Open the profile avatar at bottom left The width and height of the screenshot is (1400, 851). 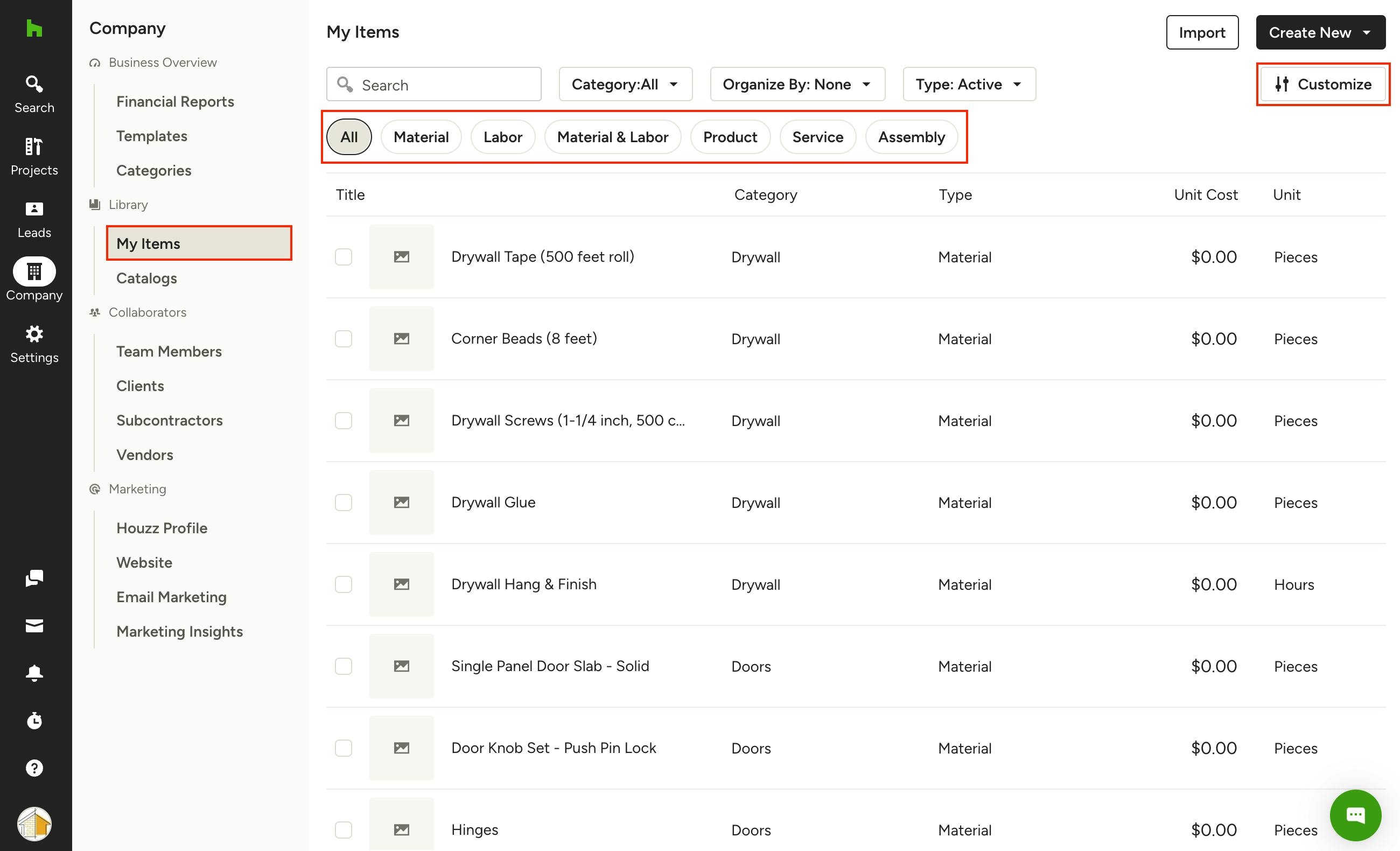34,824
